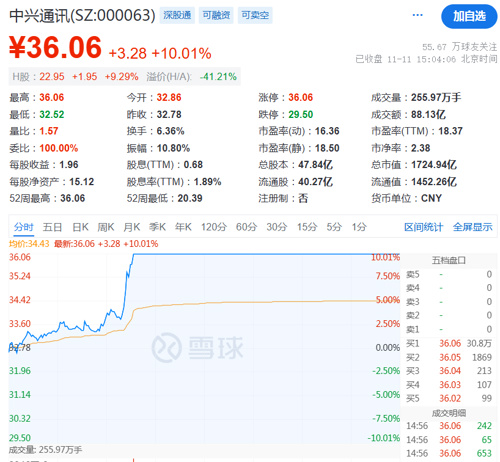Open the 15分 chart tab

(307, 227)
